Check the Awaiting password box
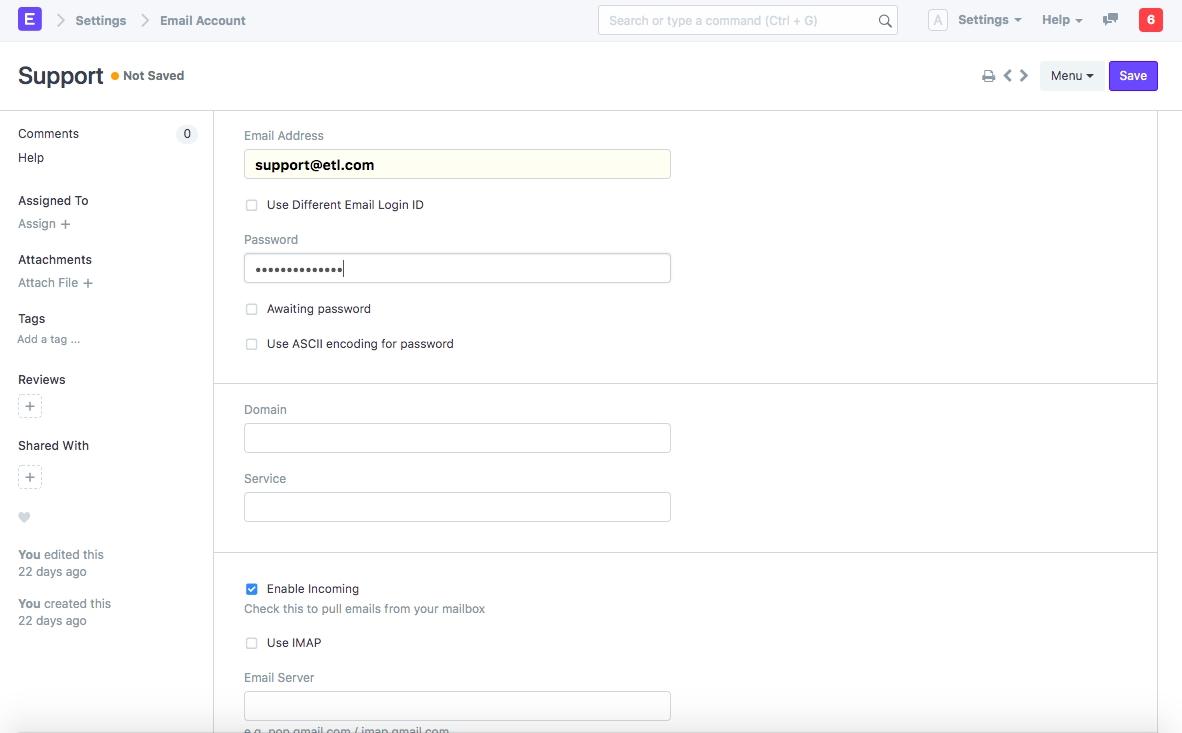The image size is (1182, 733). pos(252,309)
